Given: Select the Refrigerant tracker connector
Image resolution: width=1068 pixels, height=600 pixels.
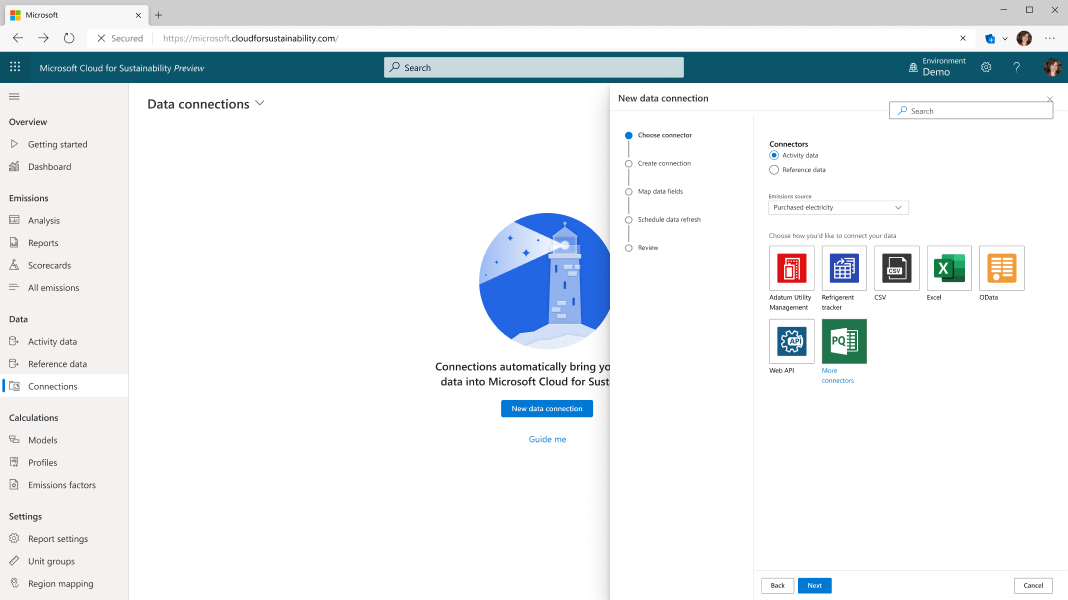Looking at the screenshot, I should pyautogui.click(x=844, y=268).
